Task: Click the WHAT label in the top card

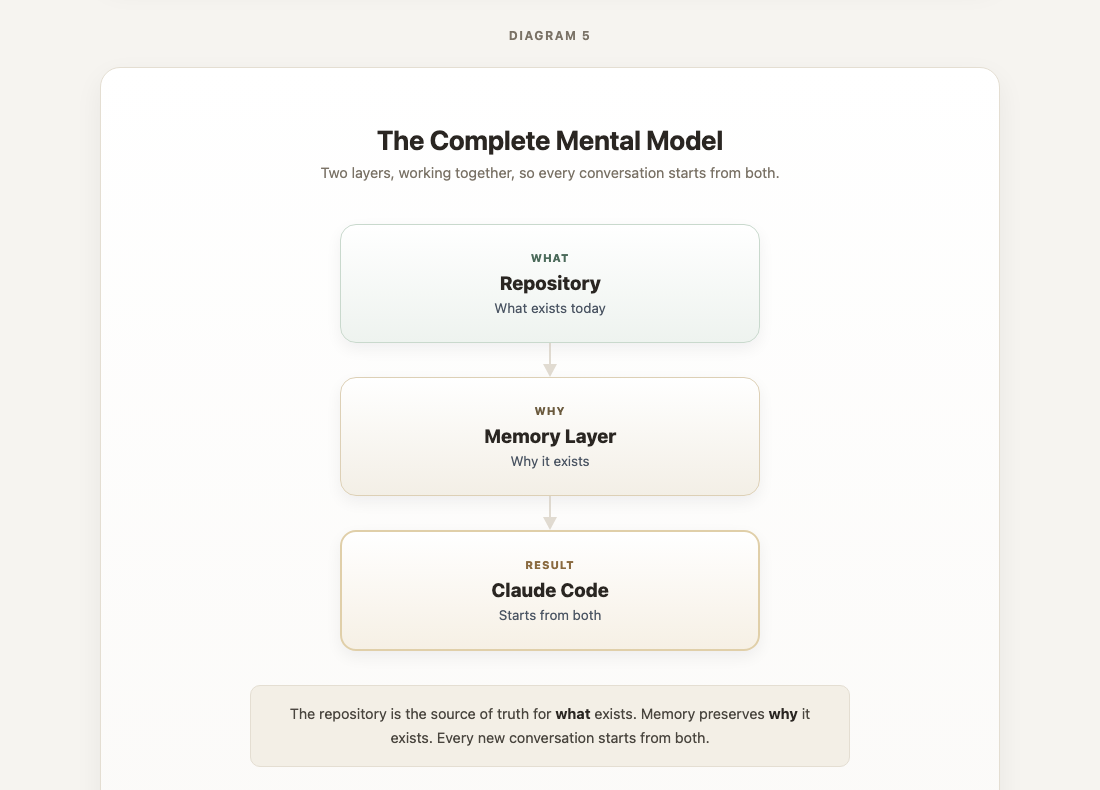Action: [x=549, y=258]
